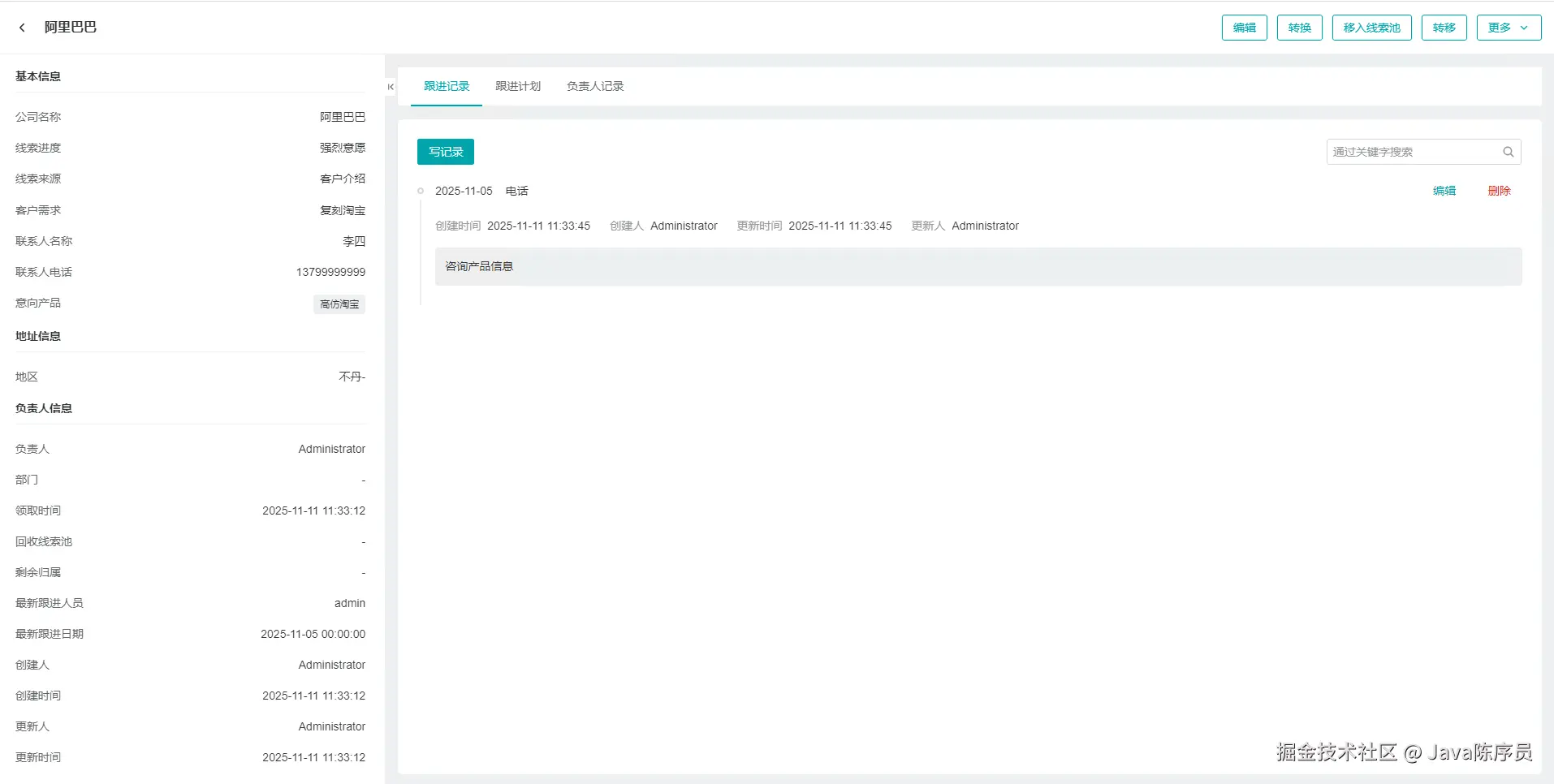This screenshot has height=784, width=1554.
Task: Click the phone number 13799999999
Action: tap(330, 272)
